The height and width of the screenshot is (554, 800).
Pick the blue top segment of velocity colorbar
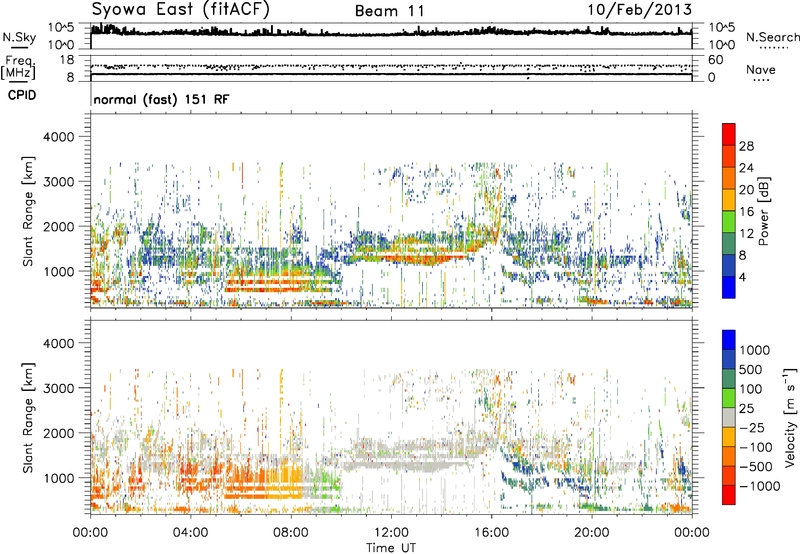[x=729, y=340]
